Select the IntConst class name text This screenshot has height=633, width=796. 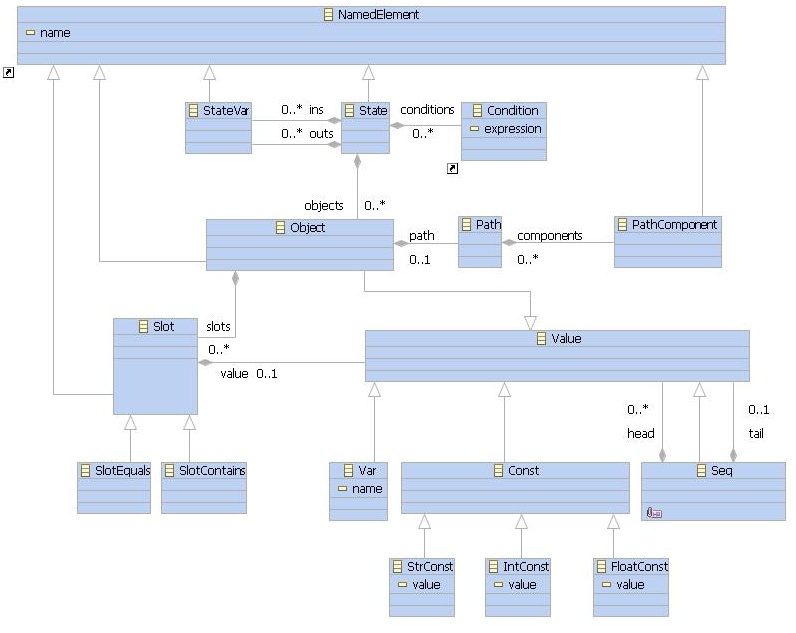coord(526,567)
